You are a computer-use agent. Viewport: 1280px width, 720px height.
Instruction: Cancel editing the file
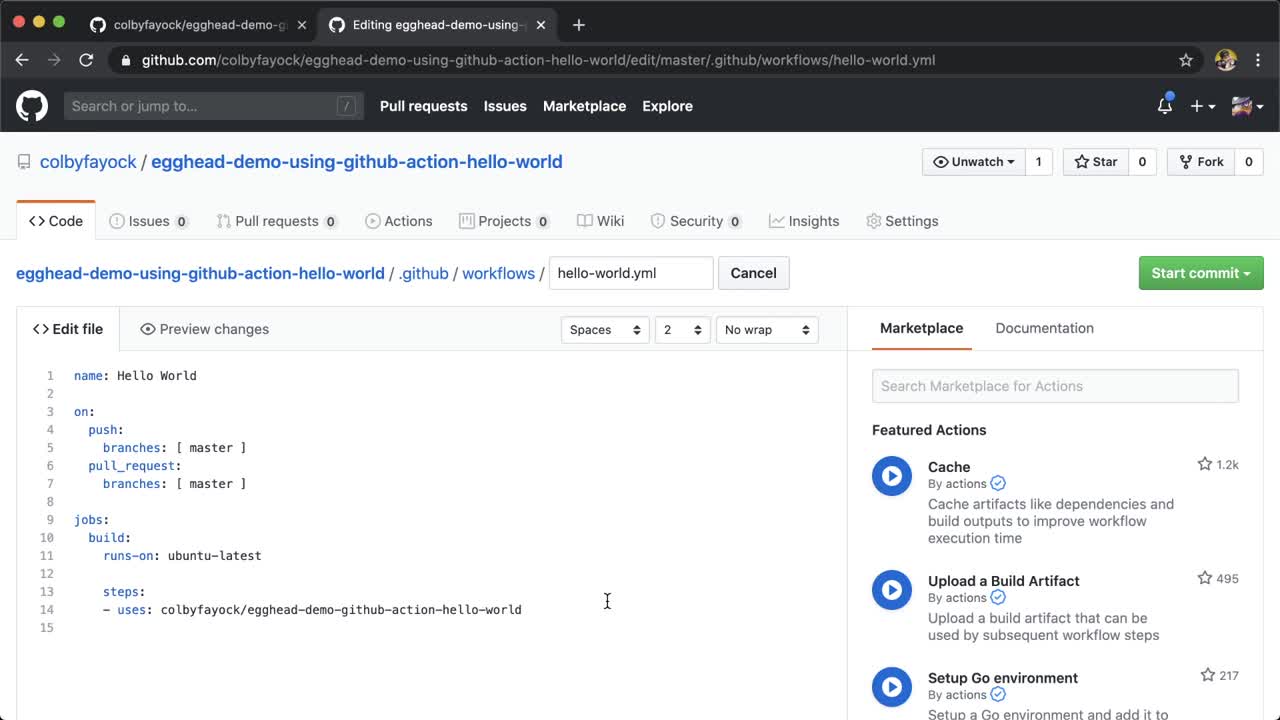[753, 273]
